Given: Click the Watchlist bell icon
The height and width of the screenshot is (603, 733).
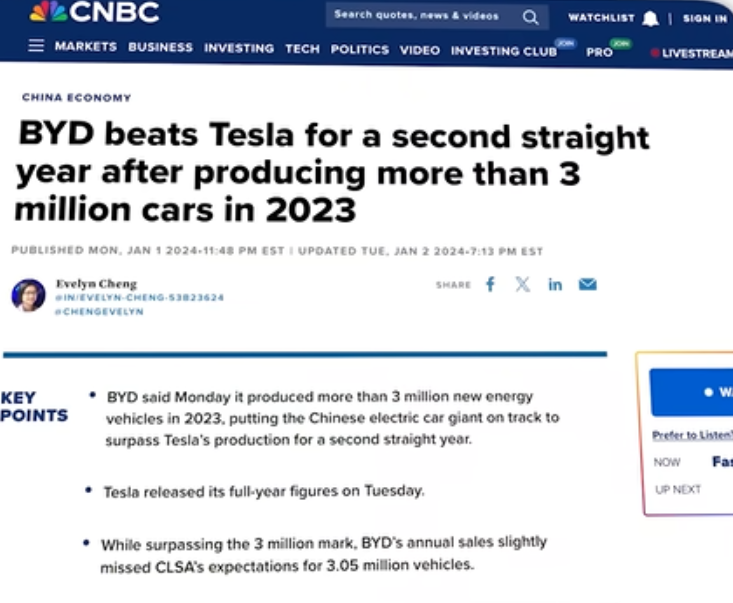Looking at the screenshot, I should click(651, 18).
